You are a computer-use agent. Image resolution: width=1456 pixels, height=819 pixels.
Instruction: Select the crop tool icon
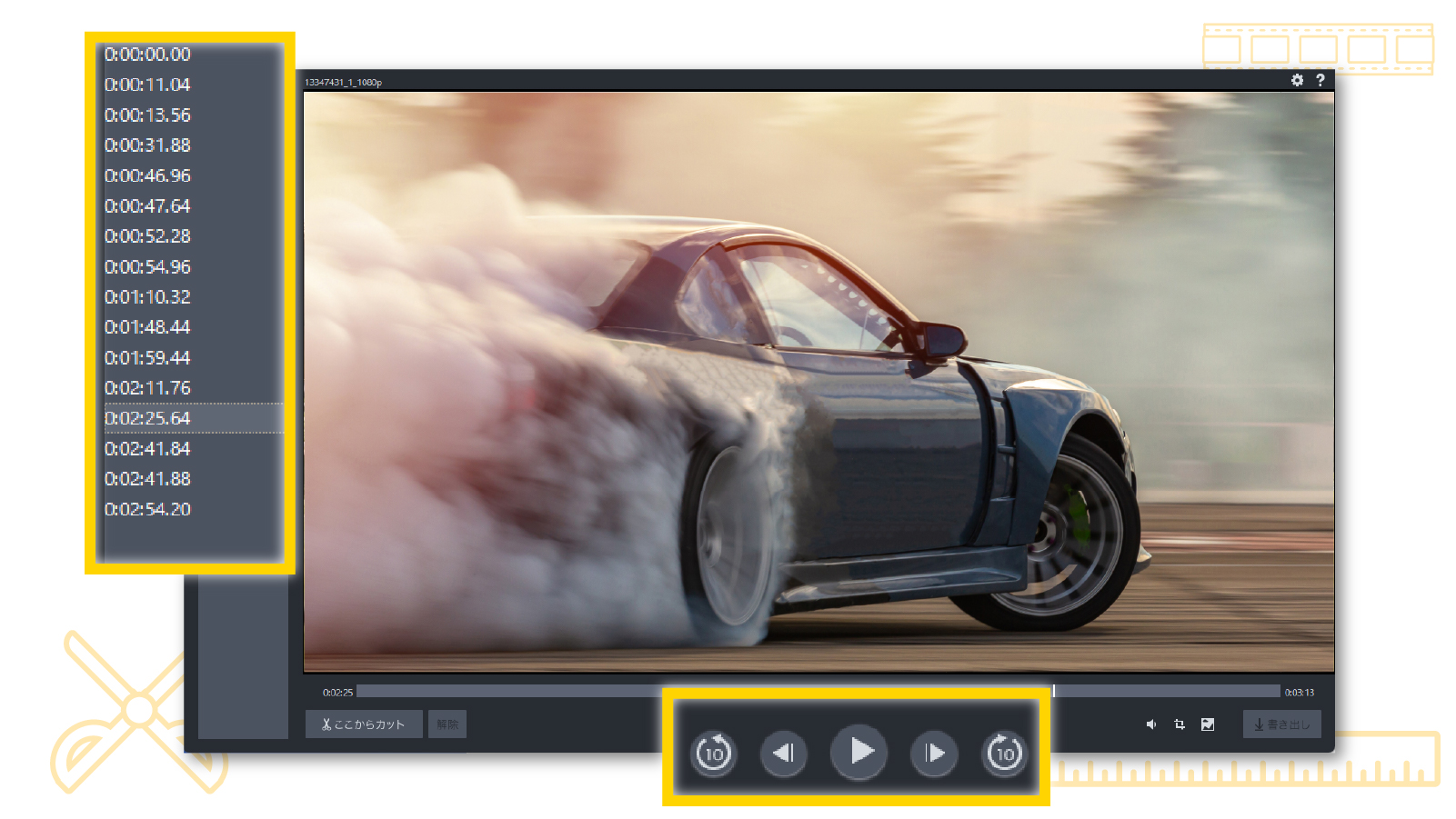1180,724
